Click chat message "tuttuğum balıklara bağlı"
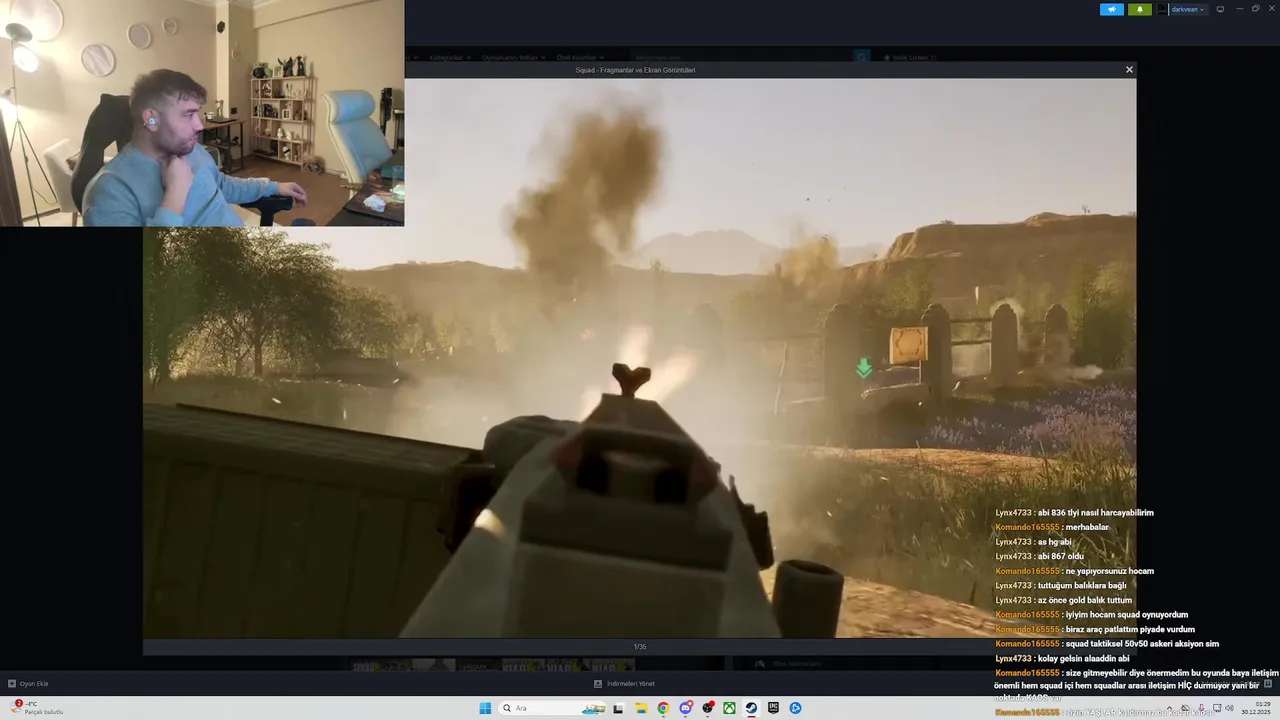 [x=1082, y=585]
